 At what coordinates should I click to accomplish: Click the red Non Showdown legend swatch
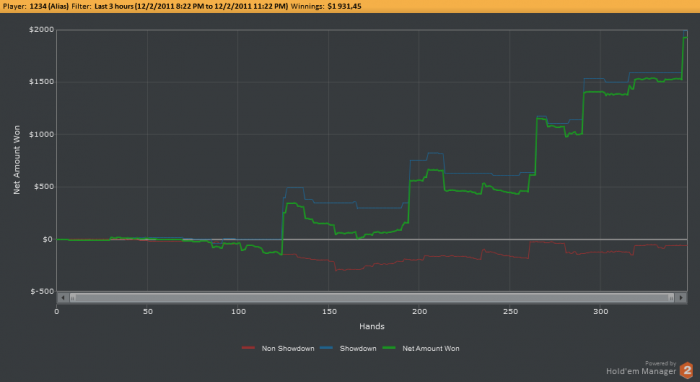(248, 348)
